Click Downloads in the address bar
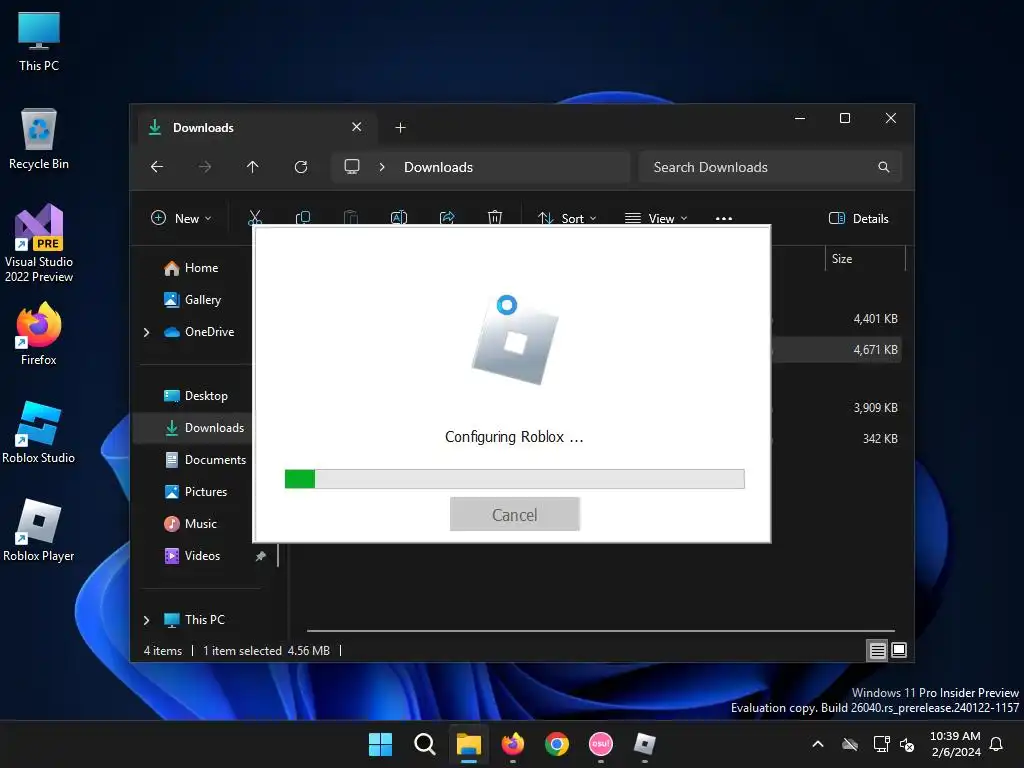This screenshot has height=768, width=1024. pyautogui.click(x=438, y=167)
